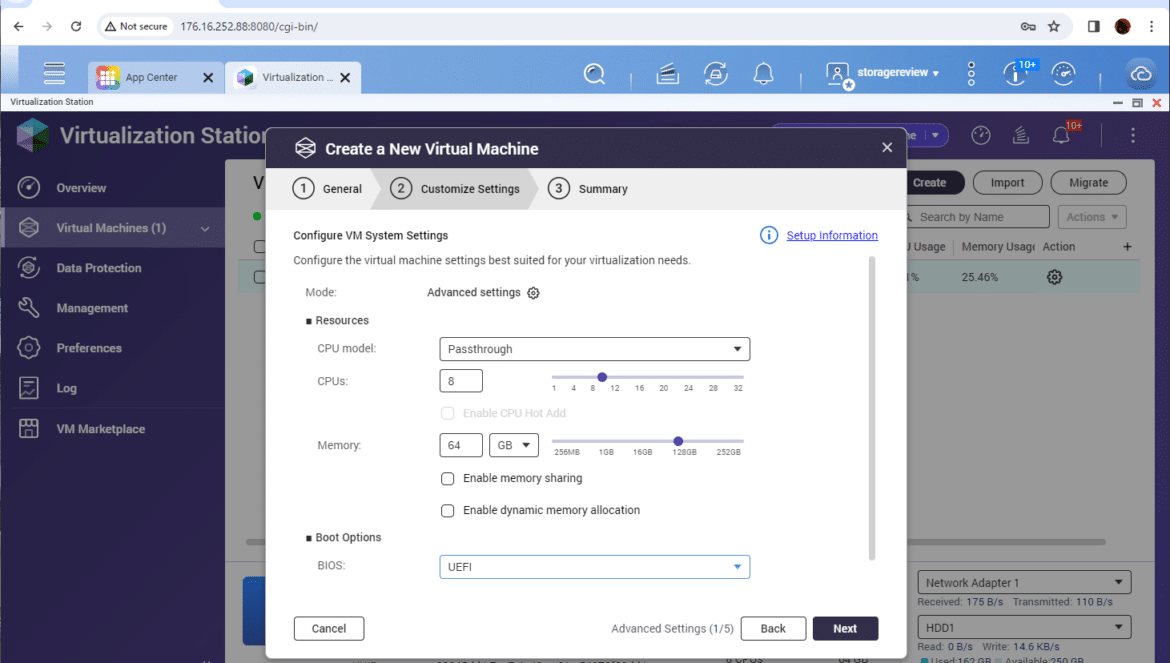Open the QTS dashboard gauge icon

pyautogui.click(x=1063, y=73)
